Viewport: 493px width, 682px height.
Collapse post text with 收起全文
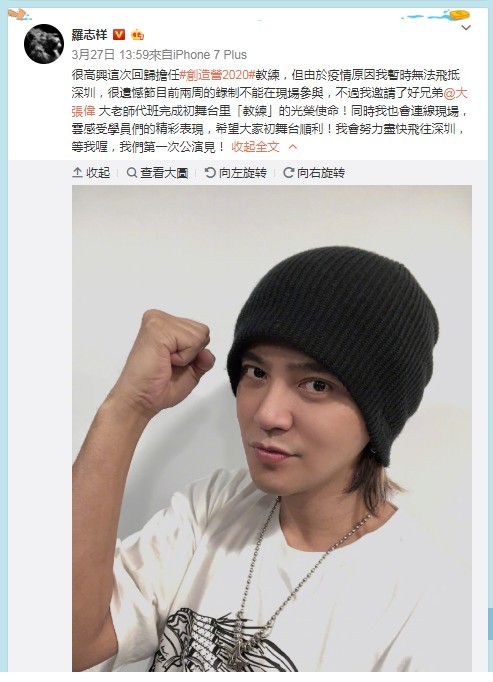point(255,147)
